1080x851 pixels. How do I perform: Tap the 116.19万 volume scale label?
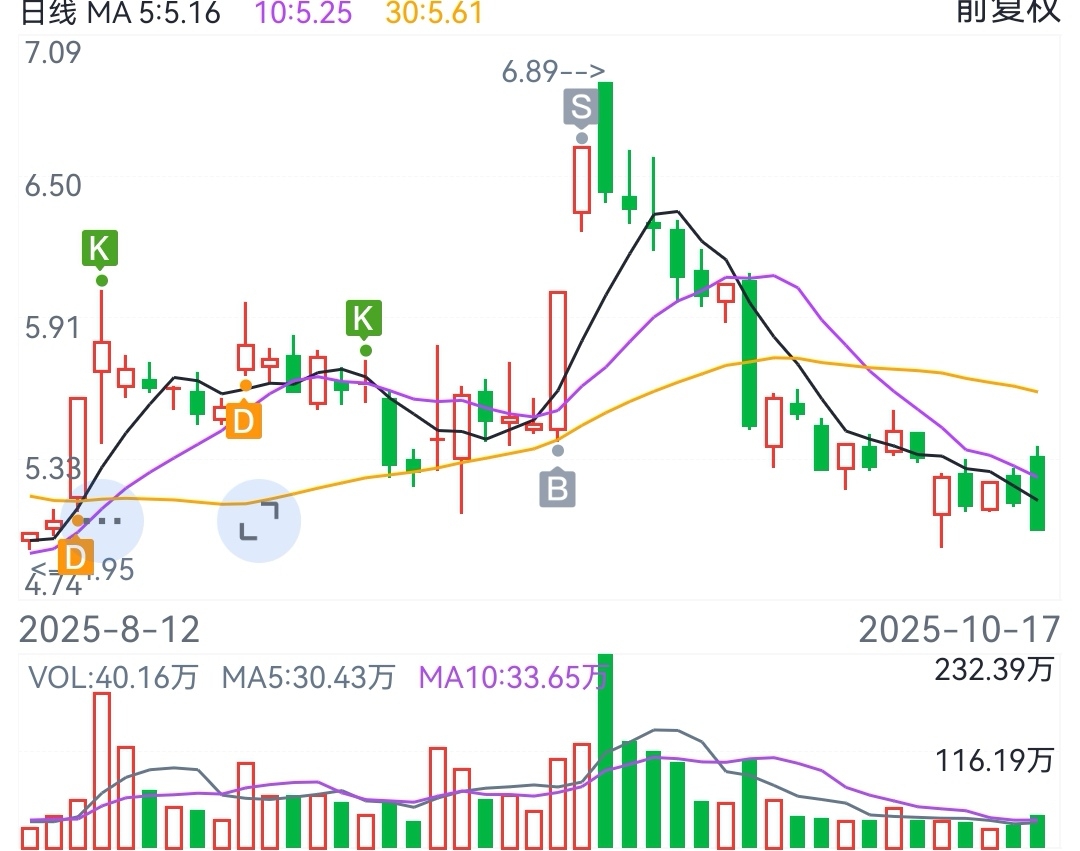click(x=994, y=761)
